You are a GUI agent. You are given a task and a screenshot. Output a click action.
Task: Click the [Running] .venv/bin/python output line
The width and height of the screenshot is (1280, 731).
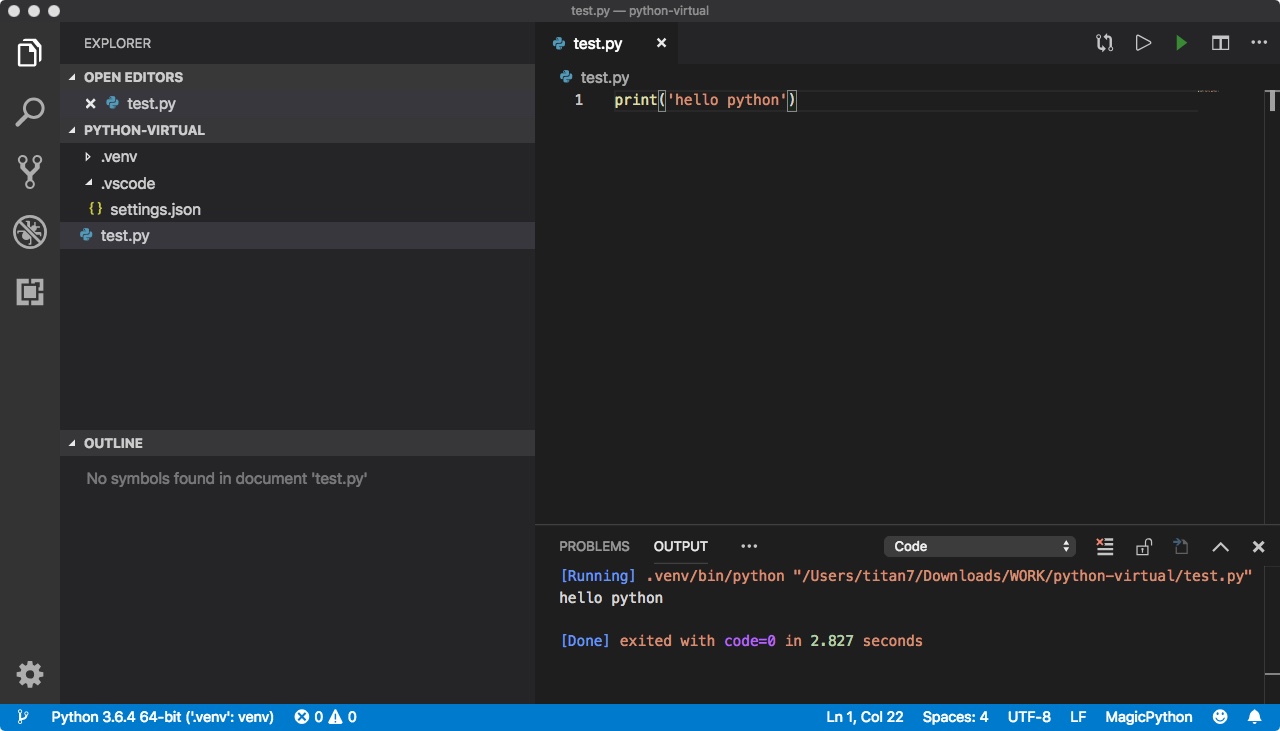click(x=906, y=576)
